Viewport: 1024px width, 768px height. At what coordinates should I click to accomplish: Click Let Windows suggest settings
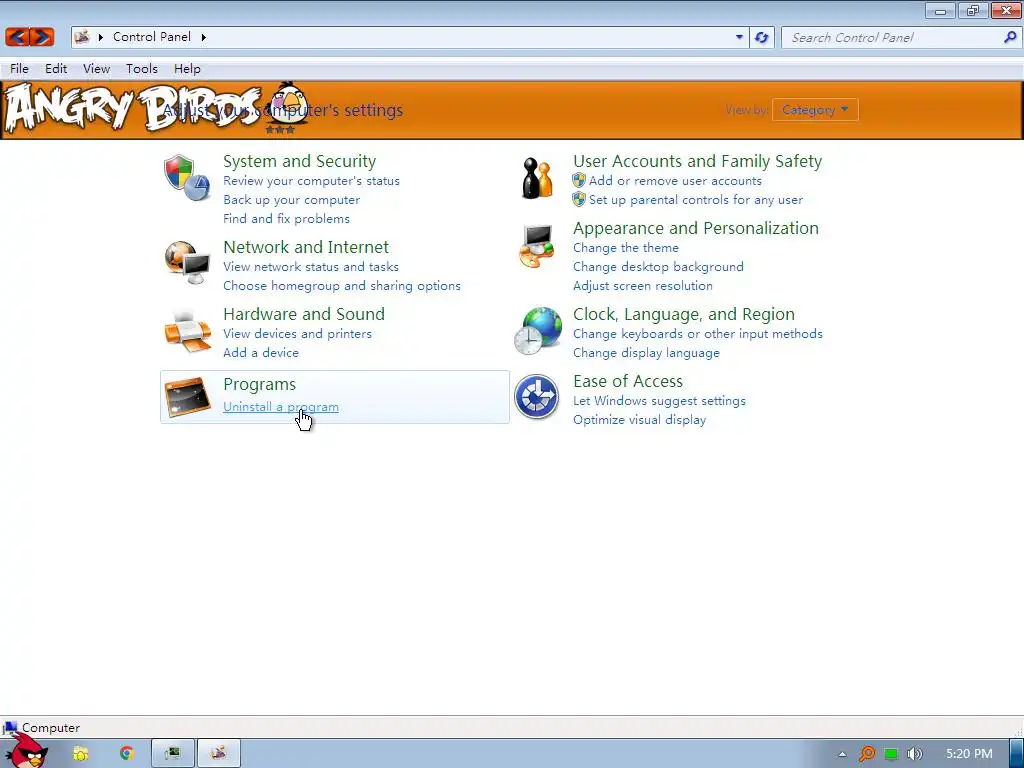[660, 401]
